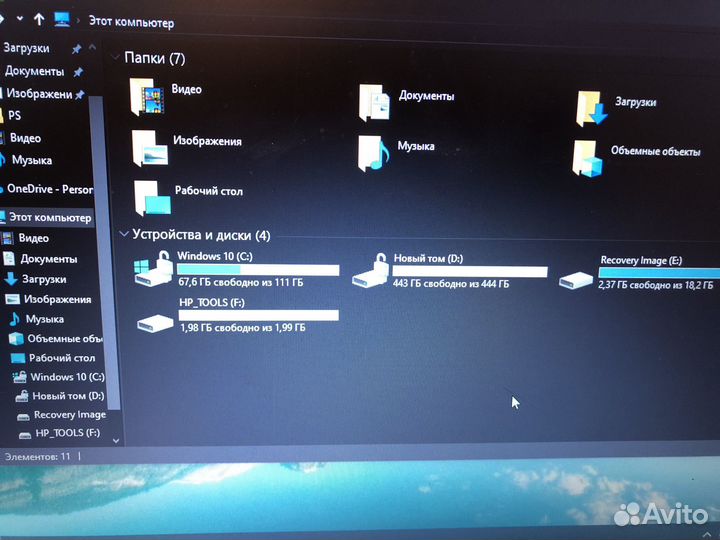Open pinned Загрузки in quick access
Image resolution: width=720 pixels, height=540 pixels.
[27, 48]
